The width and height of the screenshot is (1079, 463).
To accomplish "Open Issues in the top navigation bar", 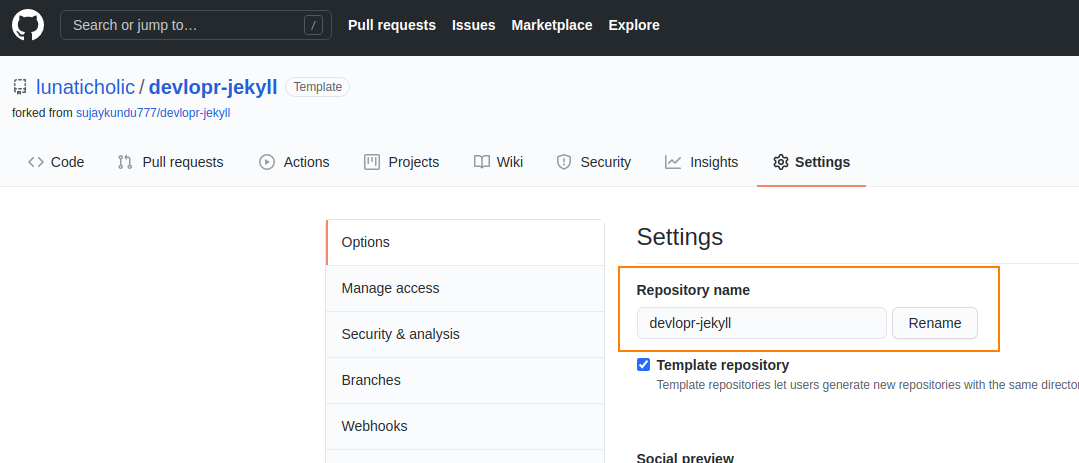I will click(x=473, y=25).
